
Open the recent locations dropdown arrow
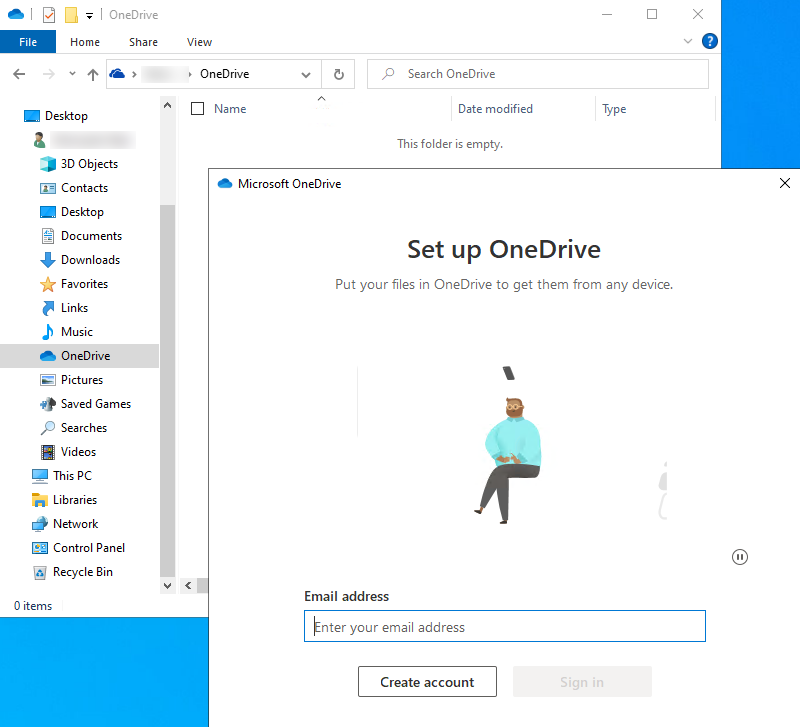72,74
